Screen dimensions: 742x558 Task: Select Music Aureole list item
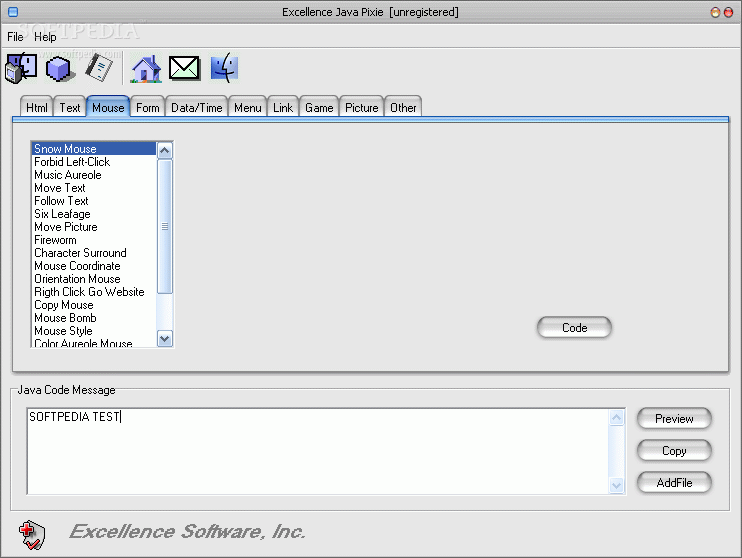tap(94, 175)
